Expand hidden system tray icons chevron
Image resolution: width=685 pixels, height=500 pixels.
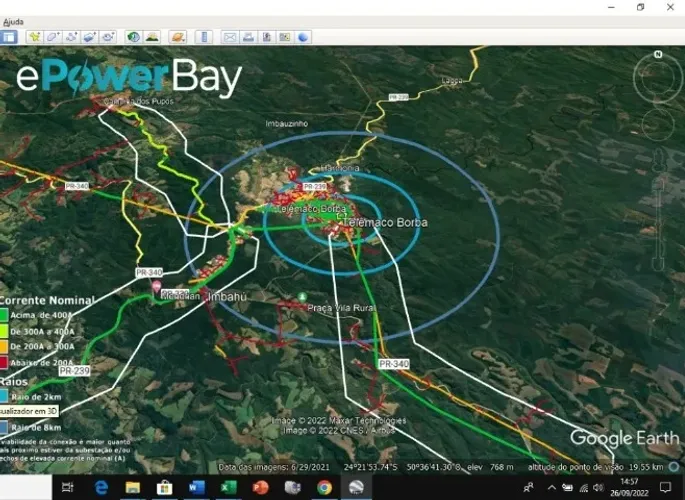(552, 487)
